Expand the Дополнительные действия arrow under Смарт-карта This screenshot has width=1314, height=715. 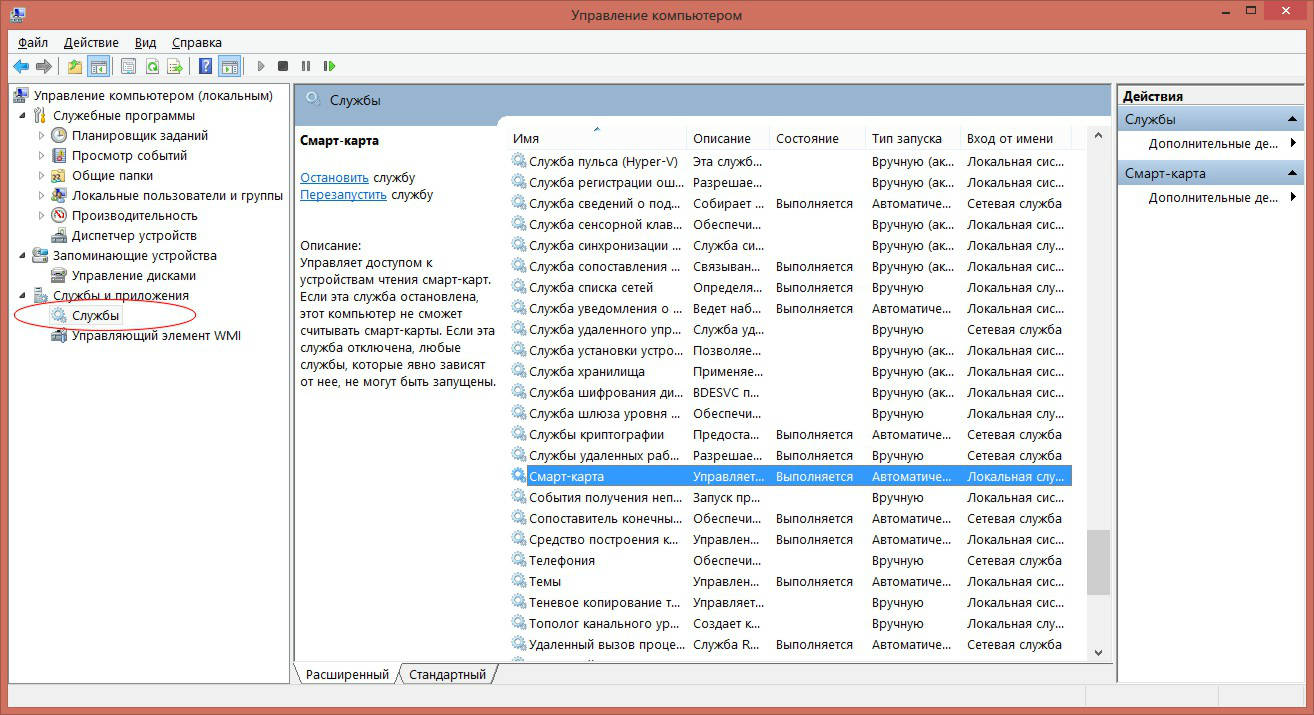(x=1293, y=197)
